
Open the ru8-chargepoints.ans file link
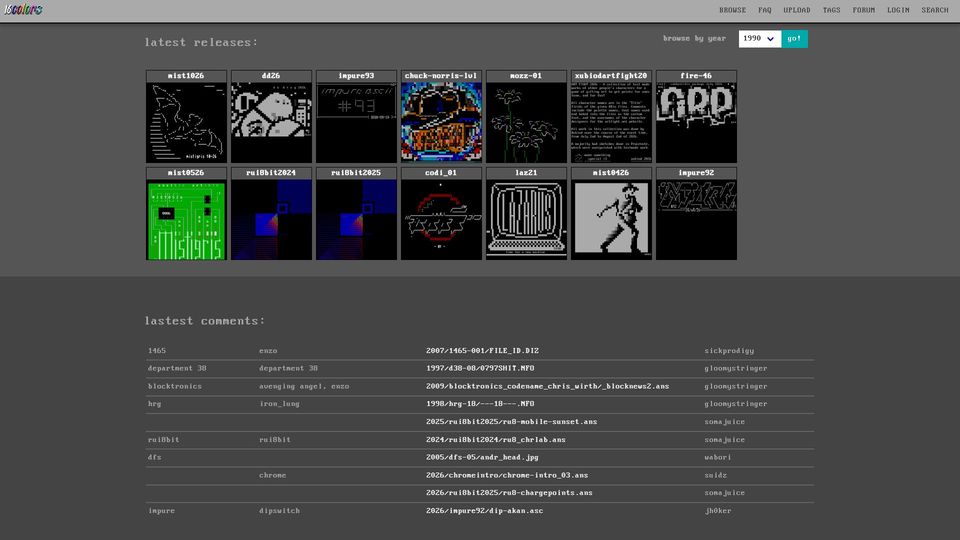click(x=509, y=493)
